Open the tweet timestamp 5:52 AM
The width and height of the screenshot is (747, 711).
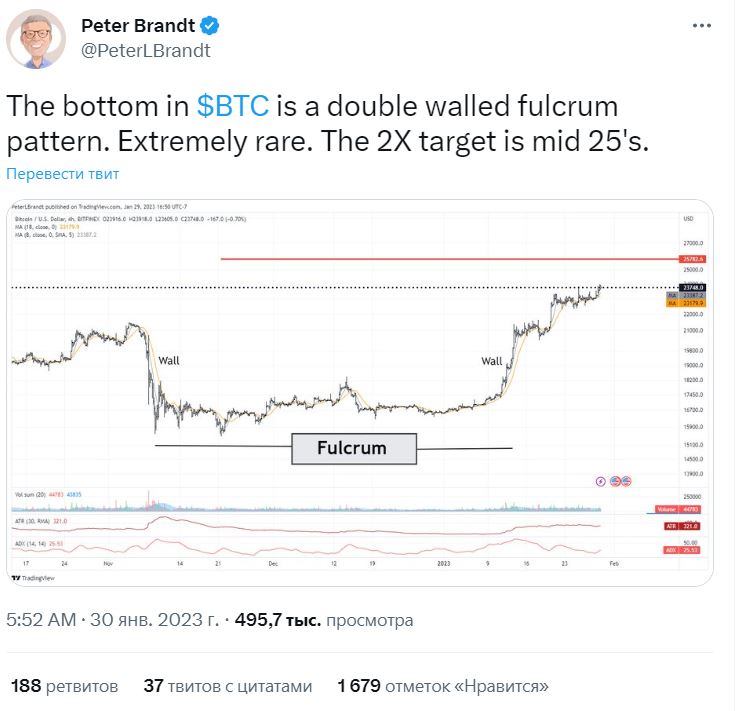(41, 620)
